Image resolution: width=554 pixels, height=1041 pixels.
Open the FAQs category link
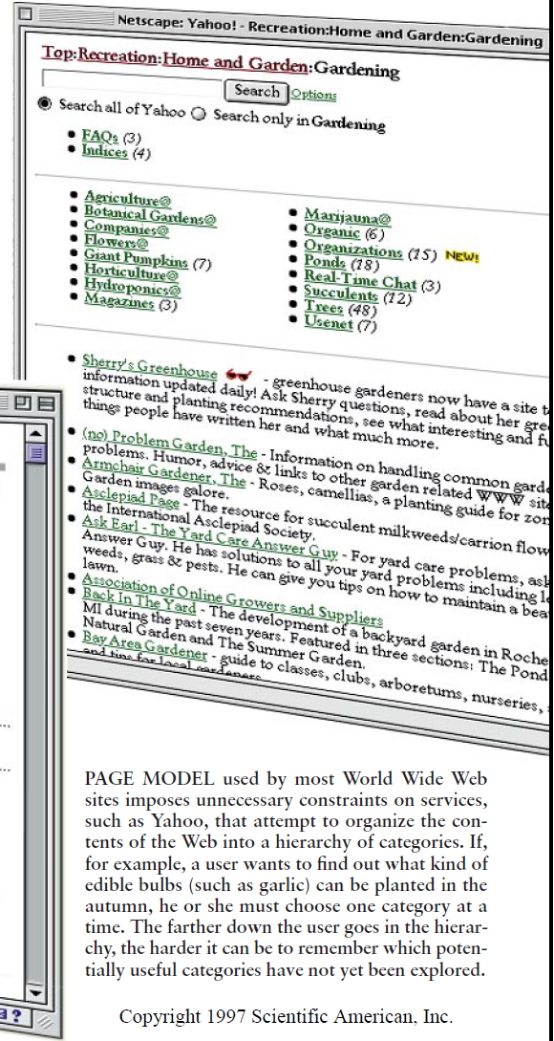(x=101, y=136)
